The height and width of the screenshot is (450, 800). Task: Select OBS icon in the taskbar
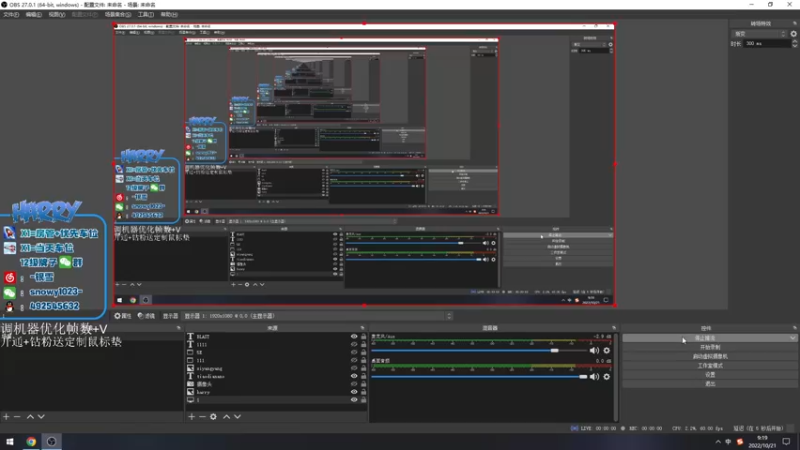tap(52, 441)
